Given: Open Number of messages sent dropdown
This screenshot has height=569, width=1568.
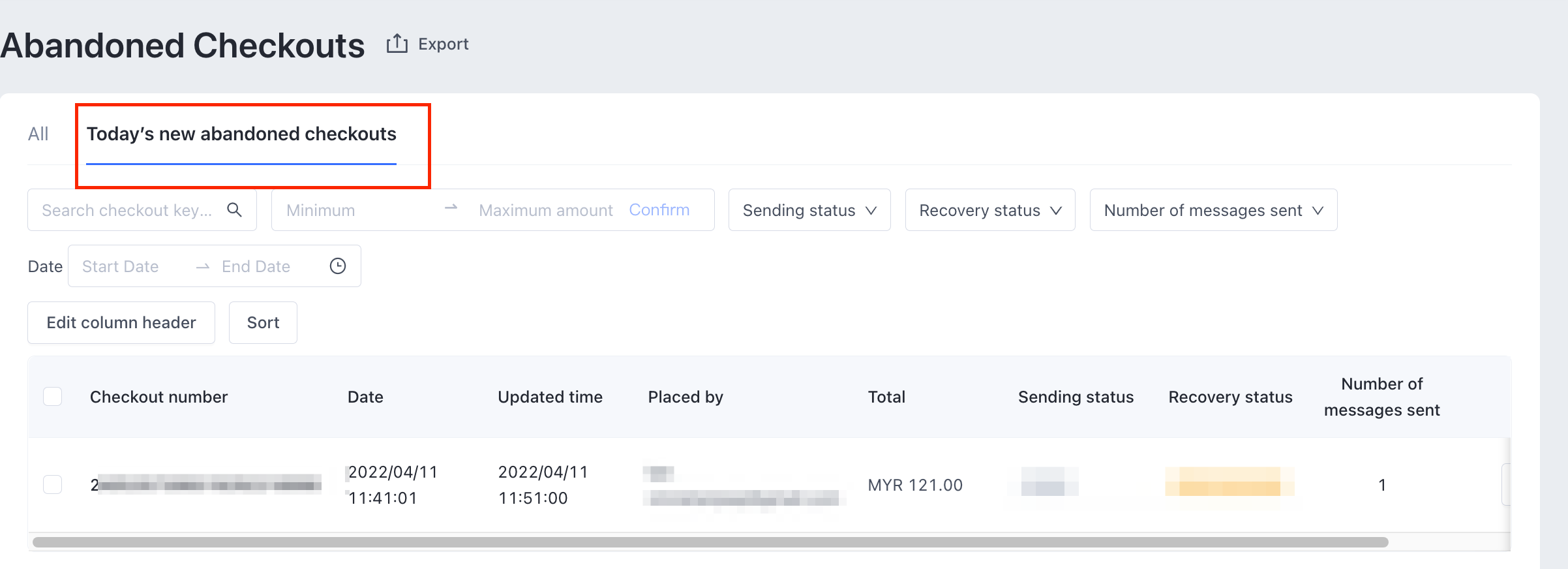Looking at the screenshot, I should [x=1213, y=210].
